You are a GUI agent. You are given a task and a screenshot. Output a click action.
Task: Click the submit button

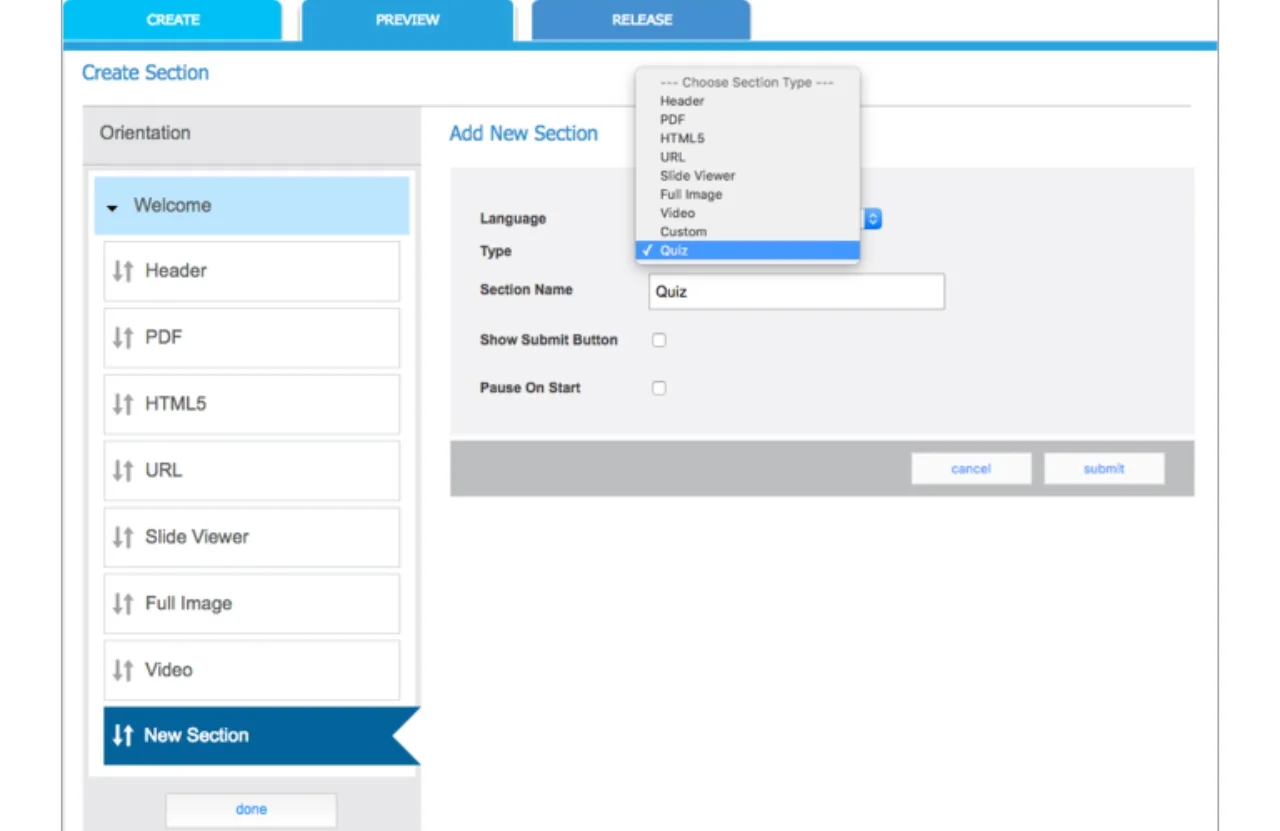coord(1104,468)
